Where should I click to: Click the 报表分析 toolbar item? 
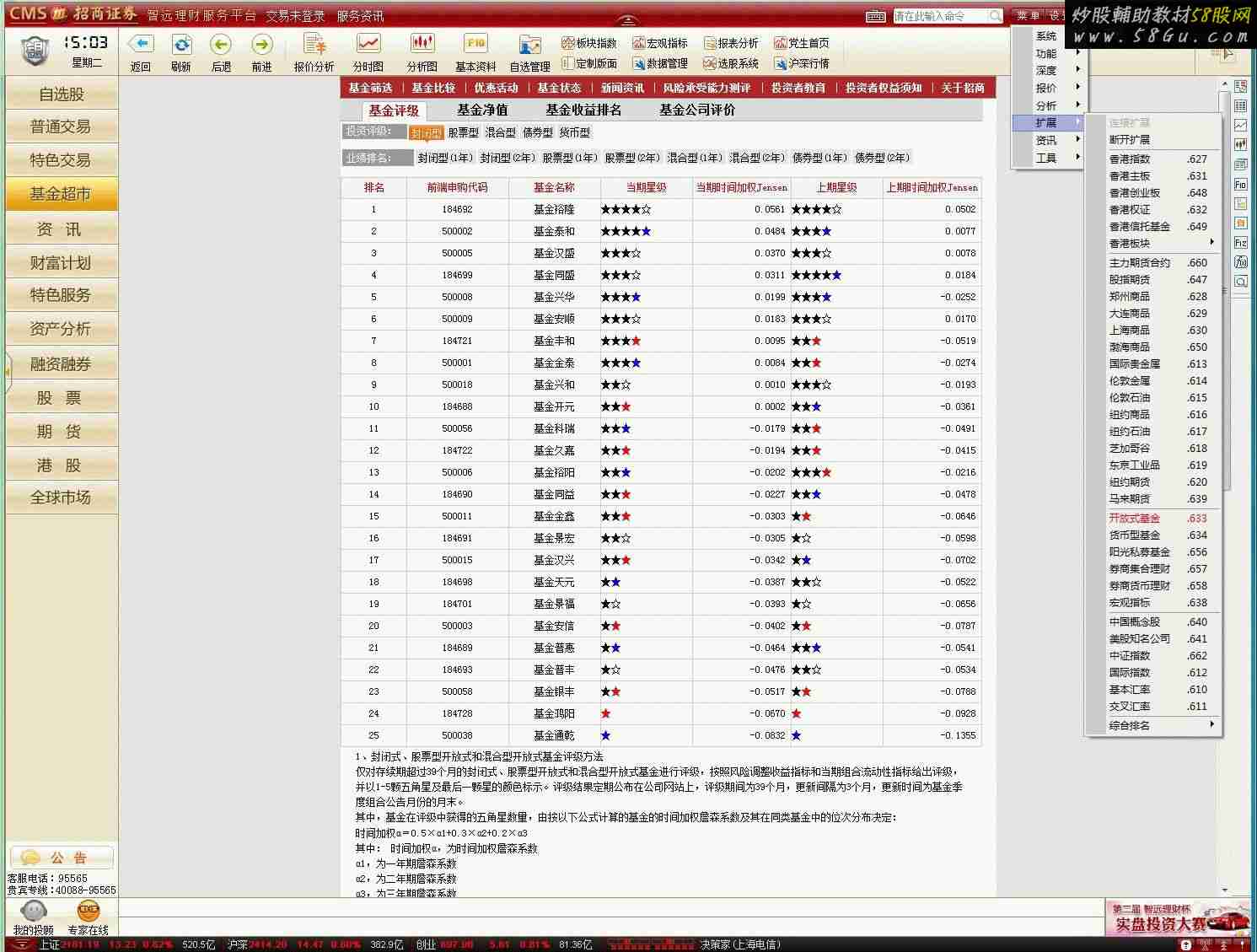tap(731, 43)
